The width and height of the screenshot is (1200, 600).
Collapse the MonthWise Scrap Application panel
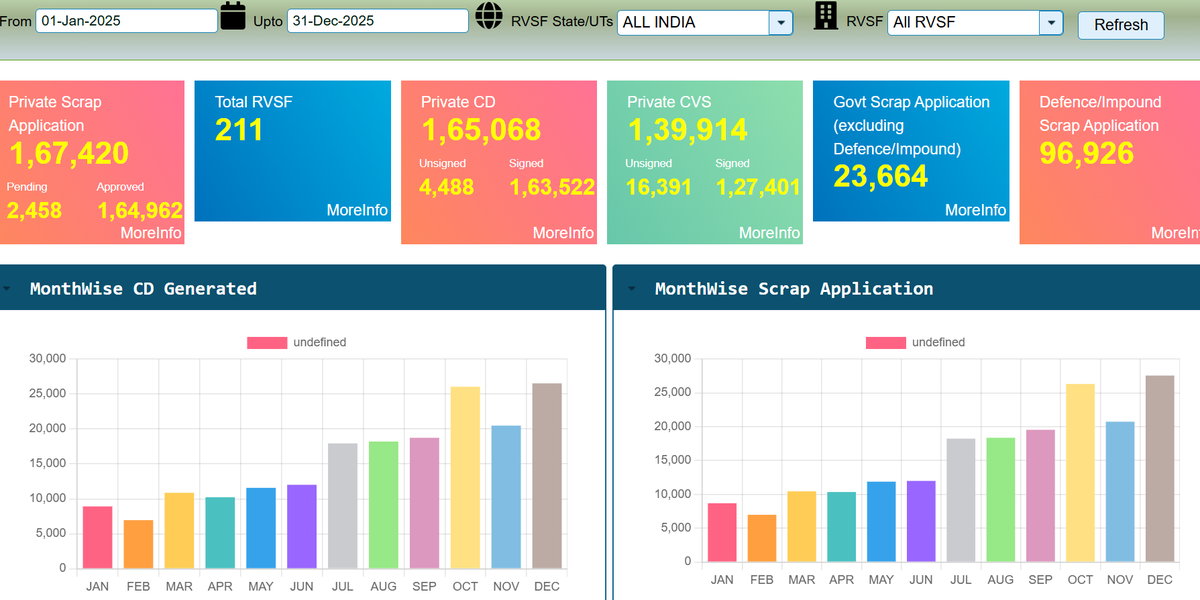point(632,289)
